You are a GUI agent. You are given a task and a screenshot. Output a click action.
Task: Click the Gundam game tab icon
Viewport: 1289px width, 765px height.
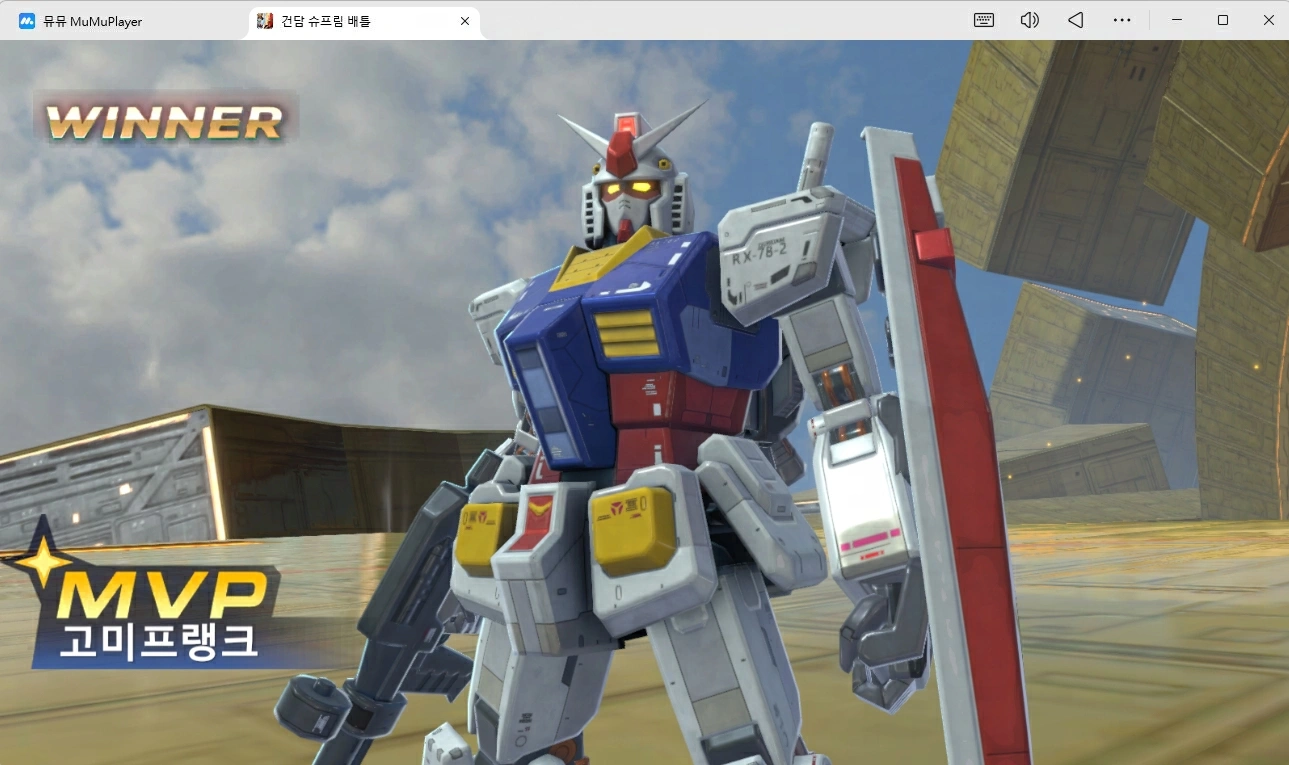tap(265, 21)
